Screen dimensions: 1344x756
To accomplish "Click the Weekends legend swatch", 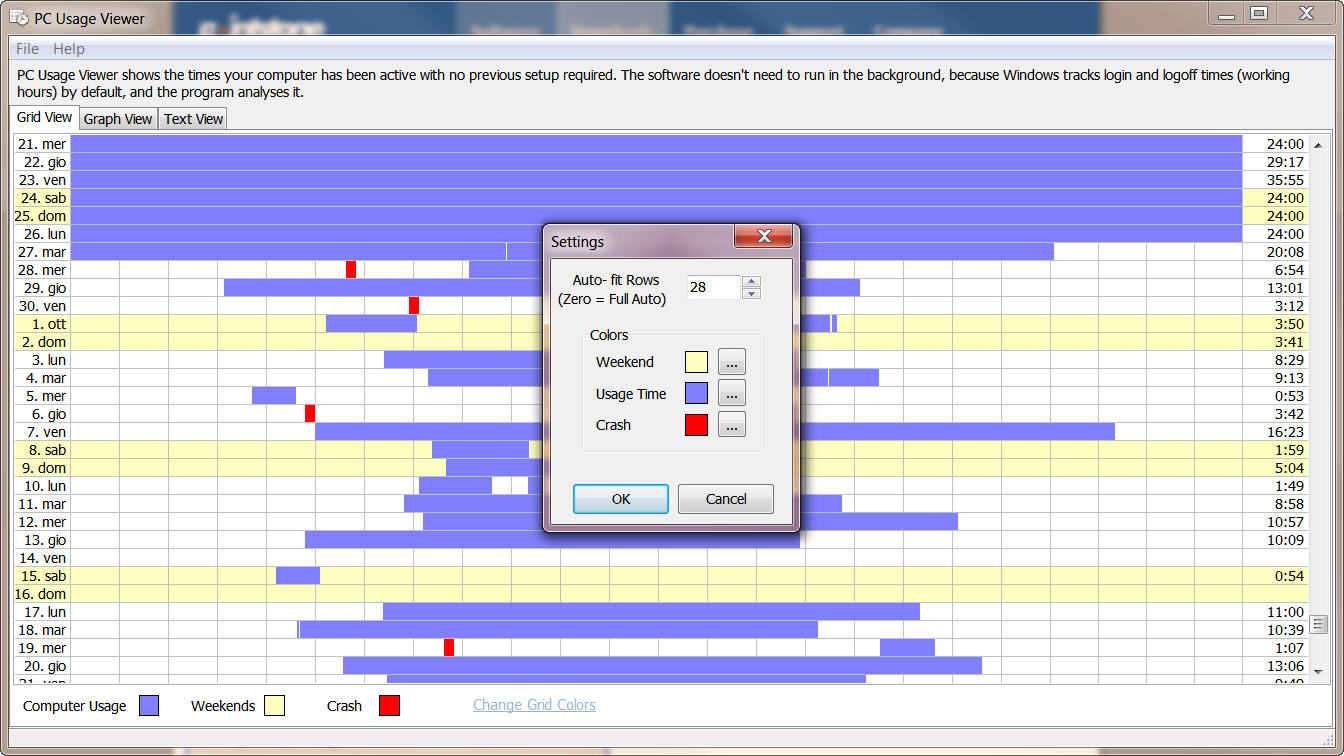I will (x=274, y=706).
